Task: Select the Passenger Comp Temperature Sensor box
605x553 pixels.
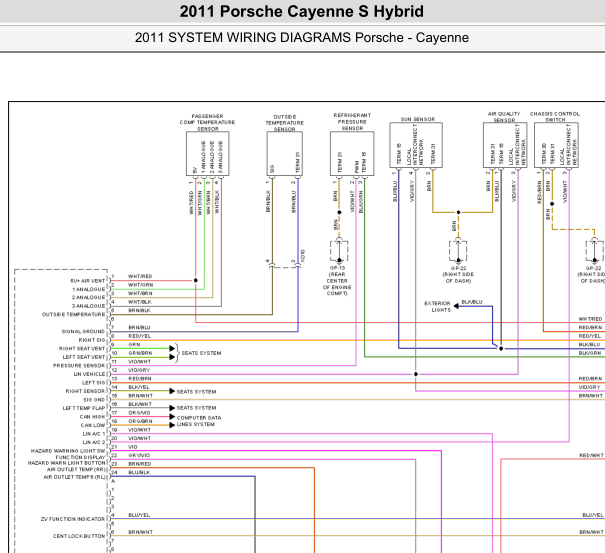Action: click(208, 154)
